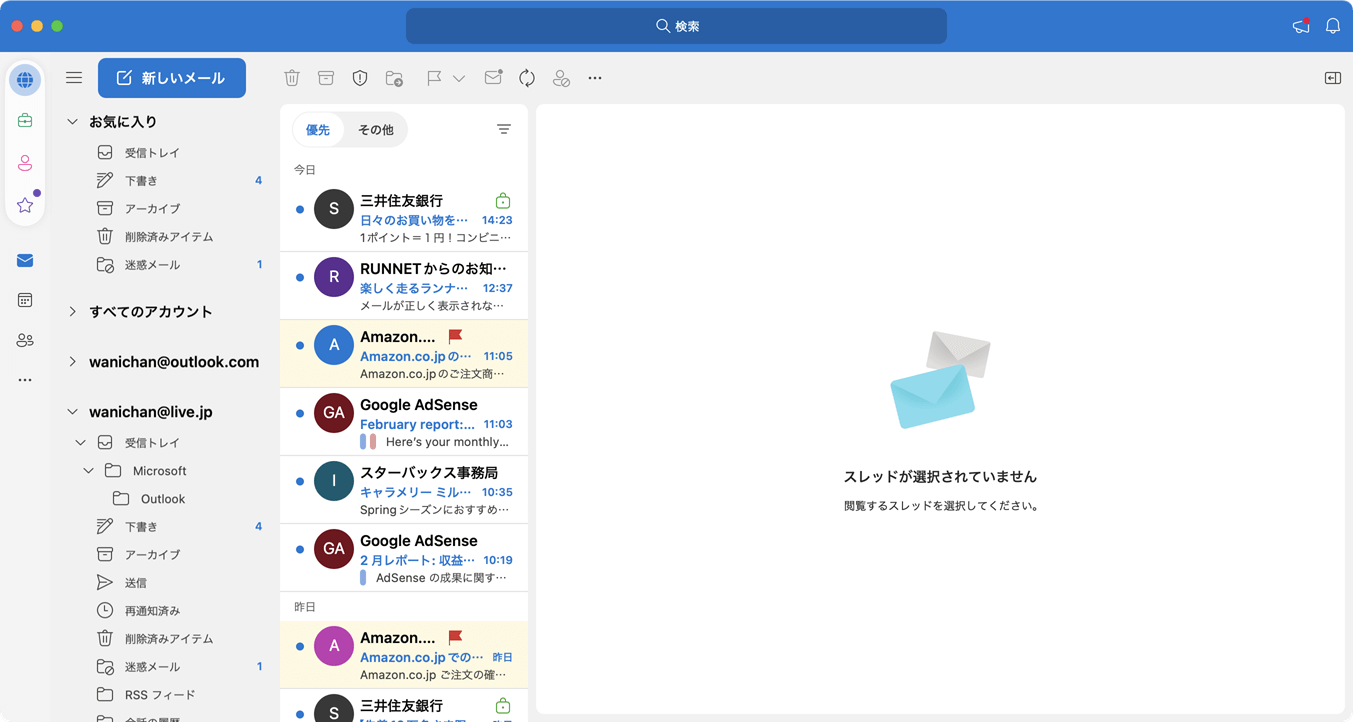This screenshot has width=1353, height=722.
Task: Open the 14:23 三井住友銀行 email
Action: [x=404, y=218]
